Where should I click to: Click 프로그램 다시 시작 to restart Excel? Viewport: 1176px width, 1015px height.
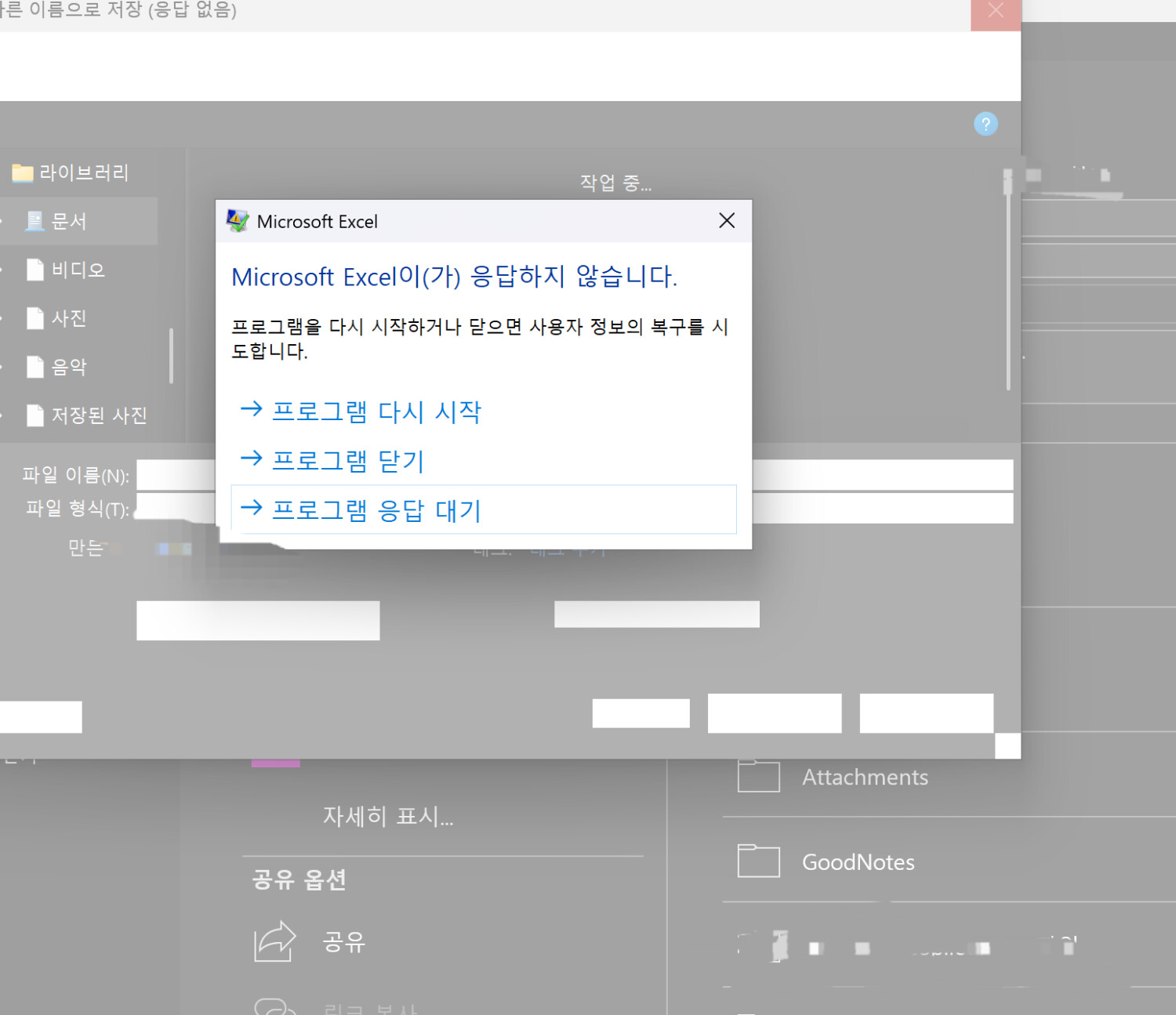[376, 411]
